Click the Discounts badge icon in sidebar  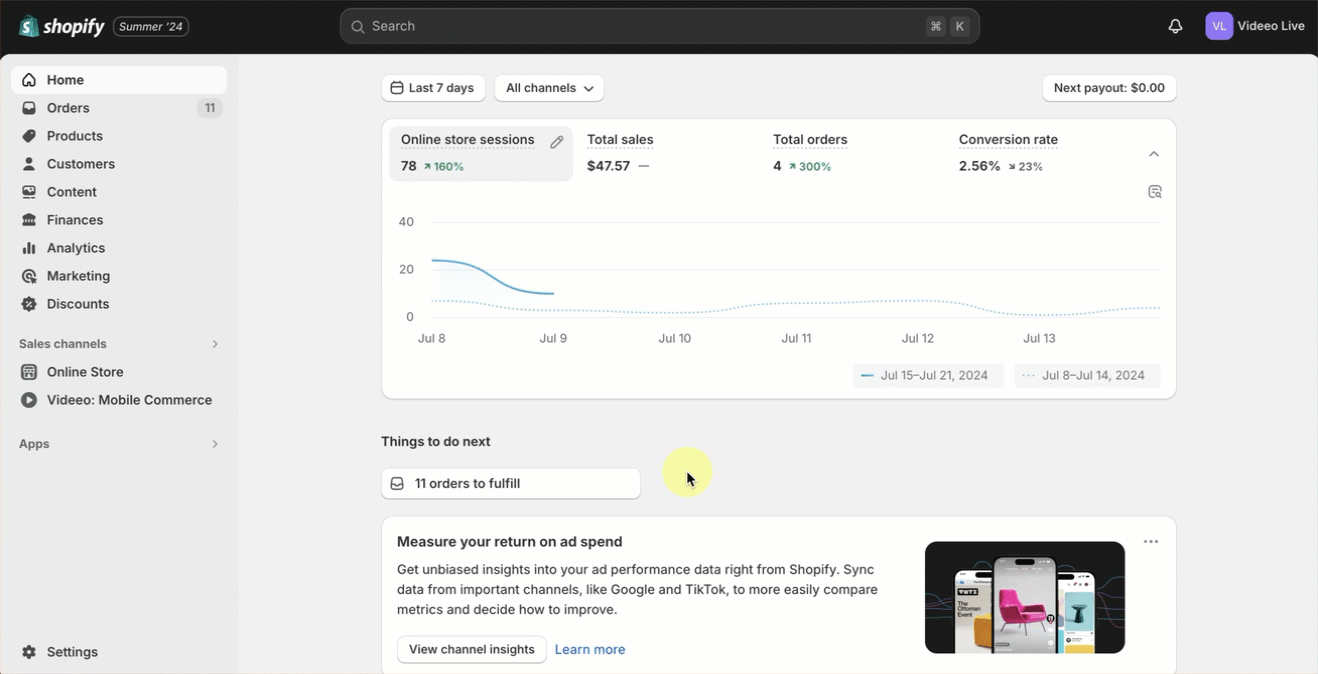[29, 304]
